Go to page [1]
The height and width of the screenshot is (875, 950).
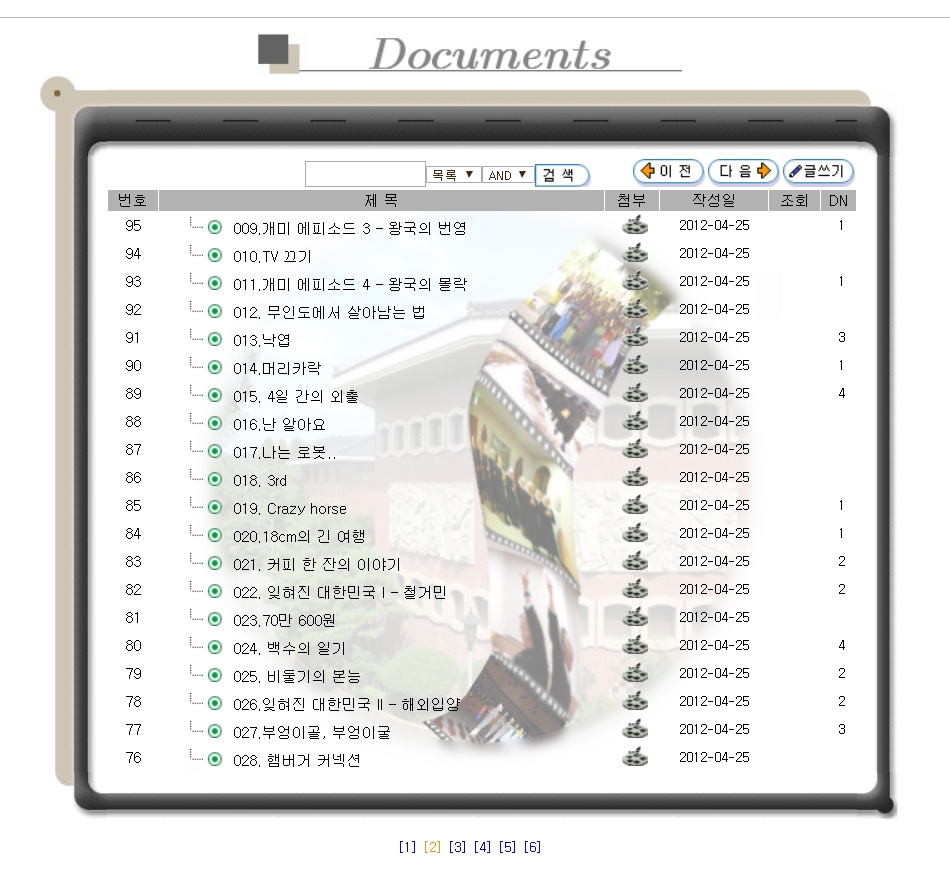click(407, 847)
